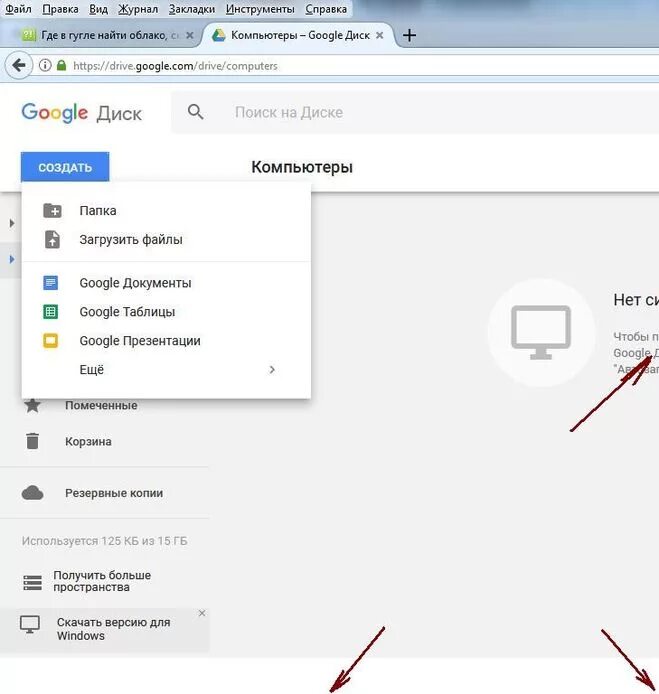
Task: Click the large computer monitor illustration
Action: (541, 332)
